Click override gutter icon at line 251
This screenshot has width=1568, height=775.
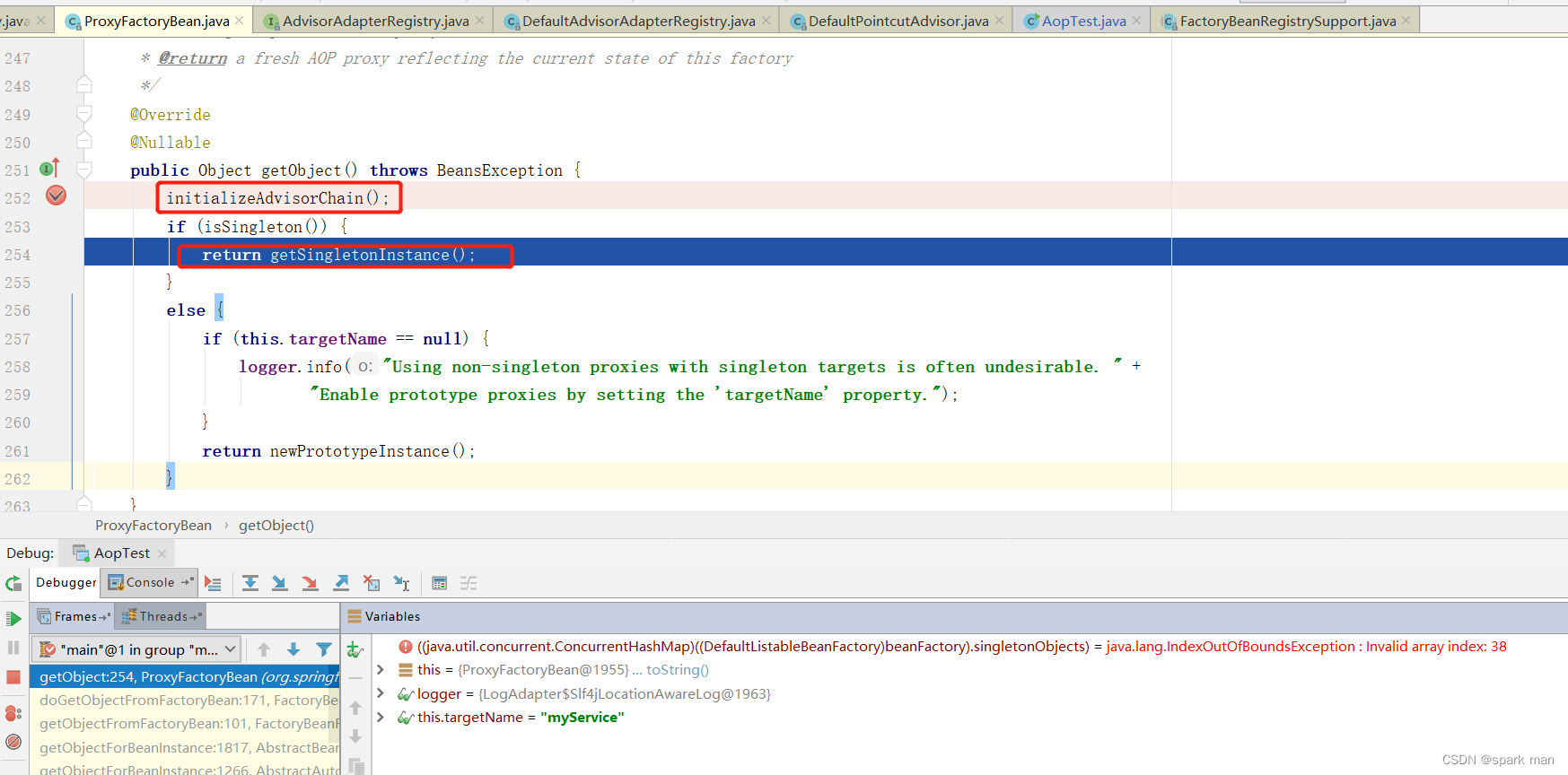tap(50, 168)
